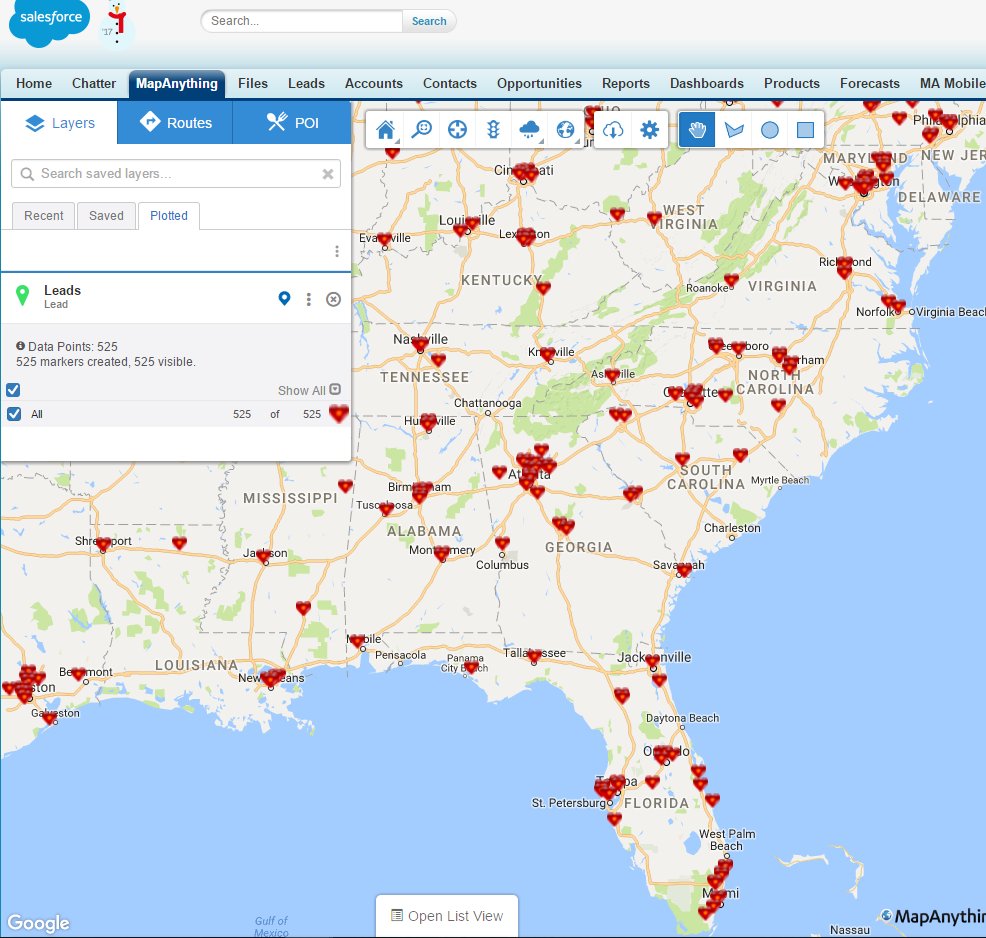Viewport: 986px width, 938px height.
Task: Click the globe map type icon
Action: coord(565,130)
